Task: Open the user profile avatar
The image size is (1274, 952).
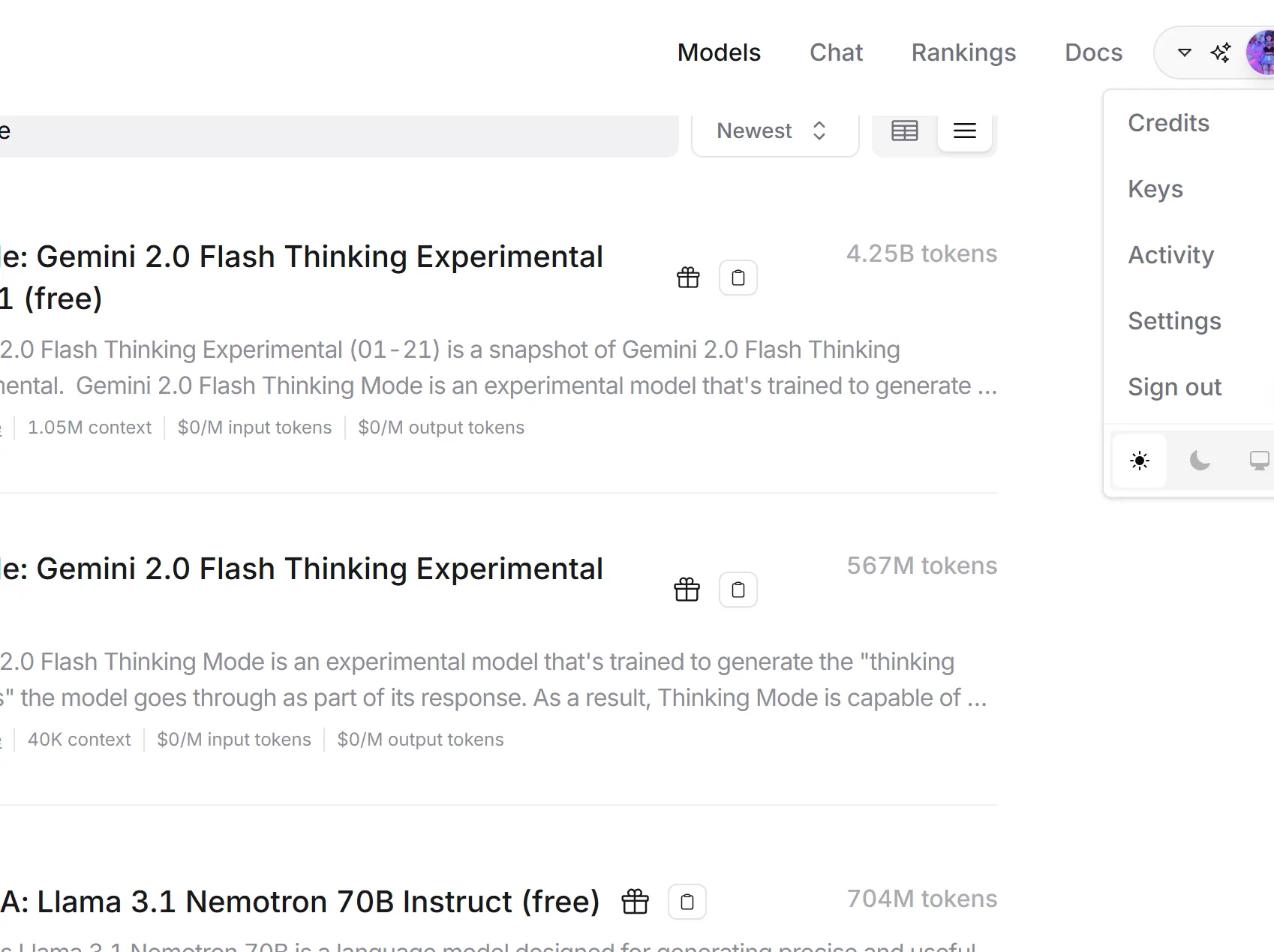Action: click(x=1262, y=53)
